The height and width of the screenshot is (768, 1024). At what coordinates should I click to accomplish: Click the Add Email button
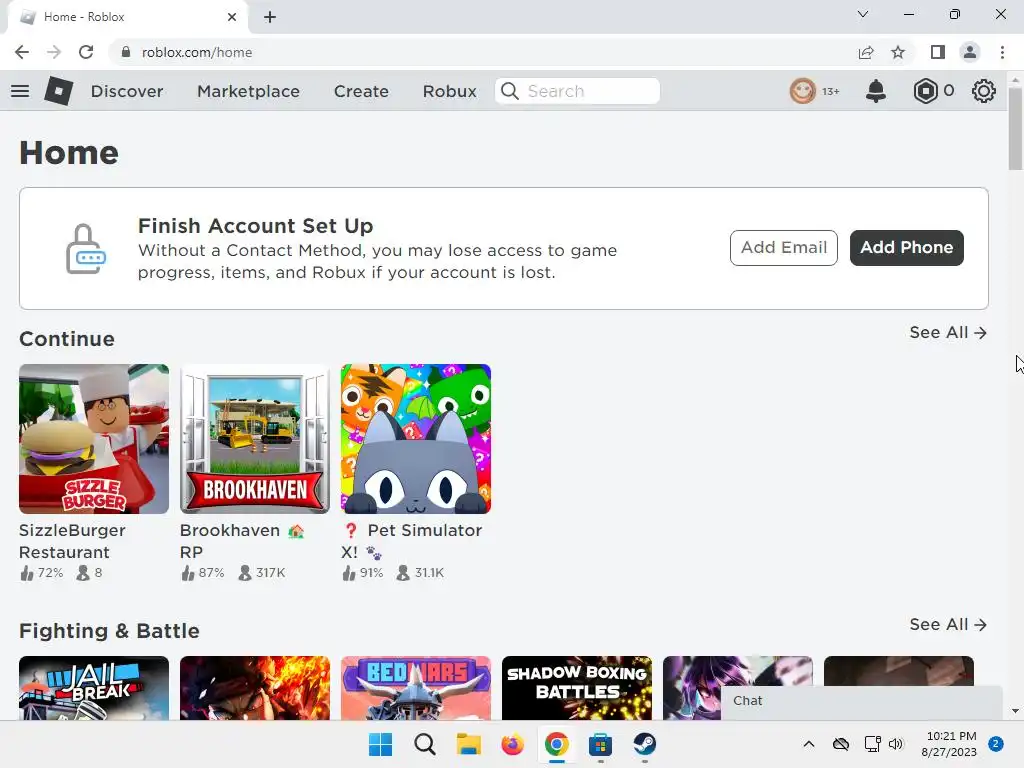click(784, 248)
